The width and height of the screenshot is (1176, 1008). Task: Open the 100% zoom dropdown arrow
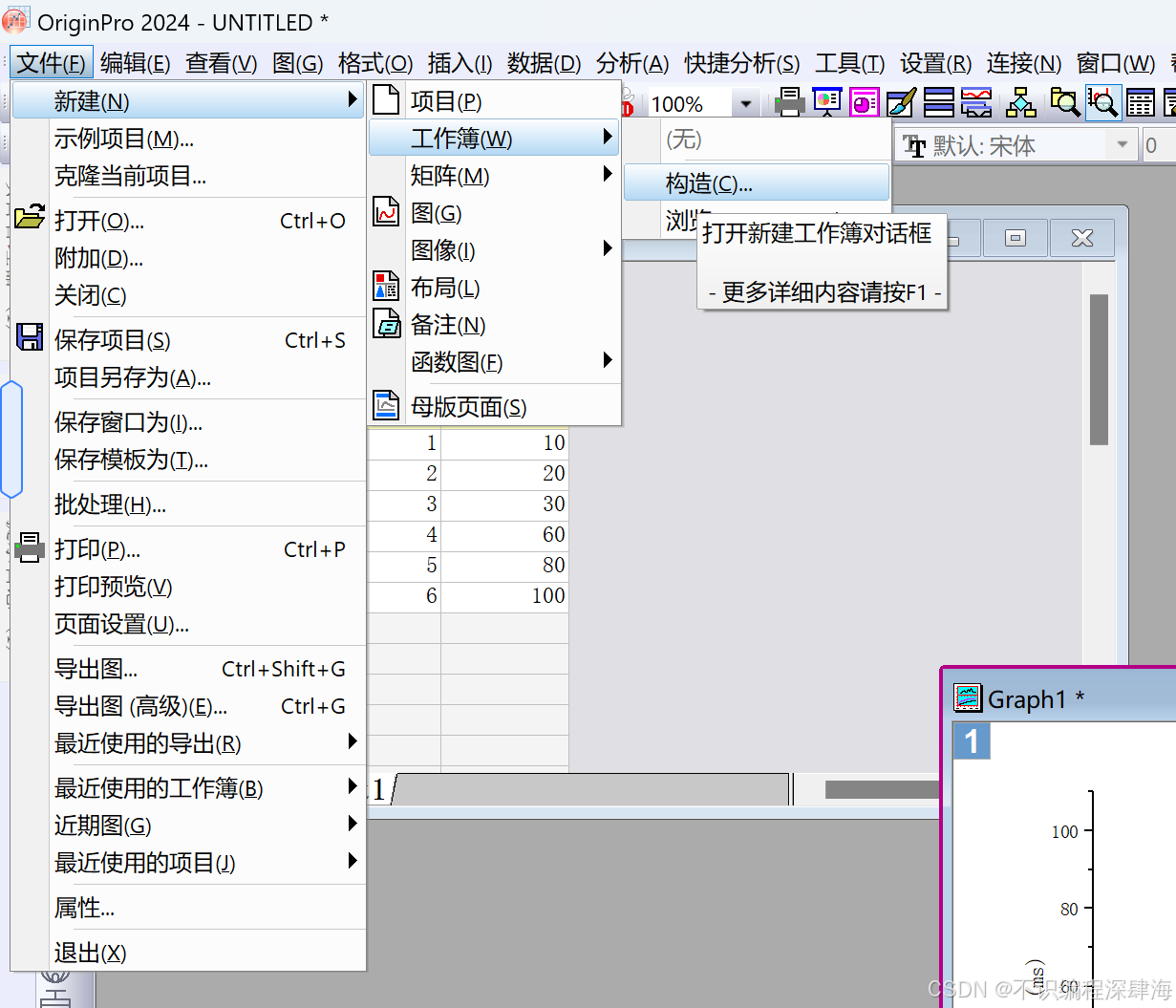coord(746,103)
